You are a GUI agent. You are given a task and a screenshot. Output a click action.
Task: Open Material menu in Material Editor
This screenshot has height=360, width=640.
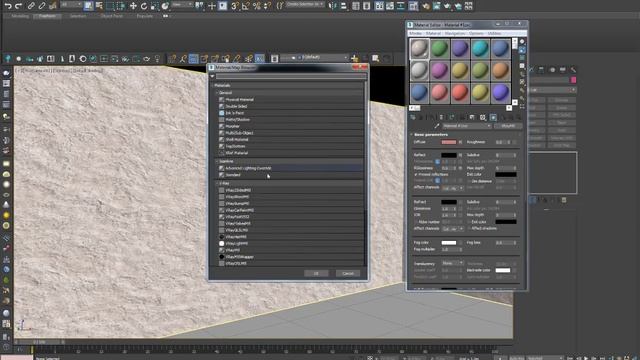point(433,33)
